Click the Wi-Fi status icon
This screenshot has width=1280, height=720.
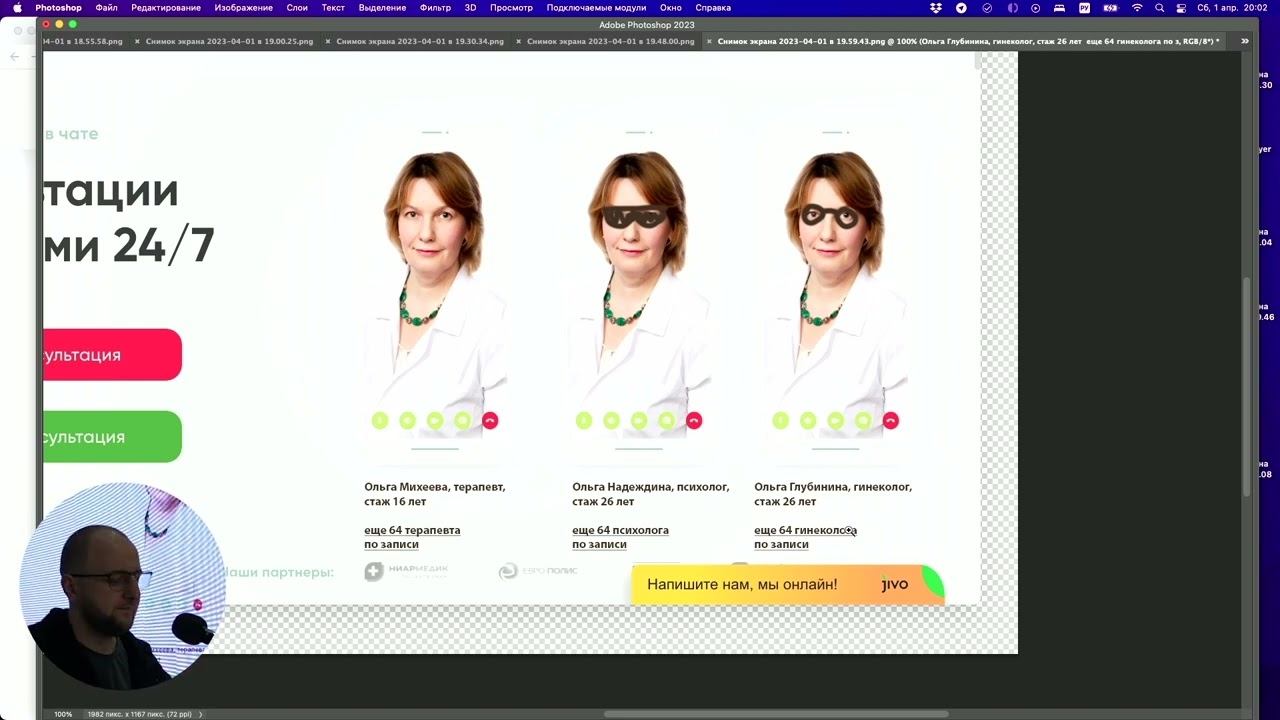[1136, 8]
